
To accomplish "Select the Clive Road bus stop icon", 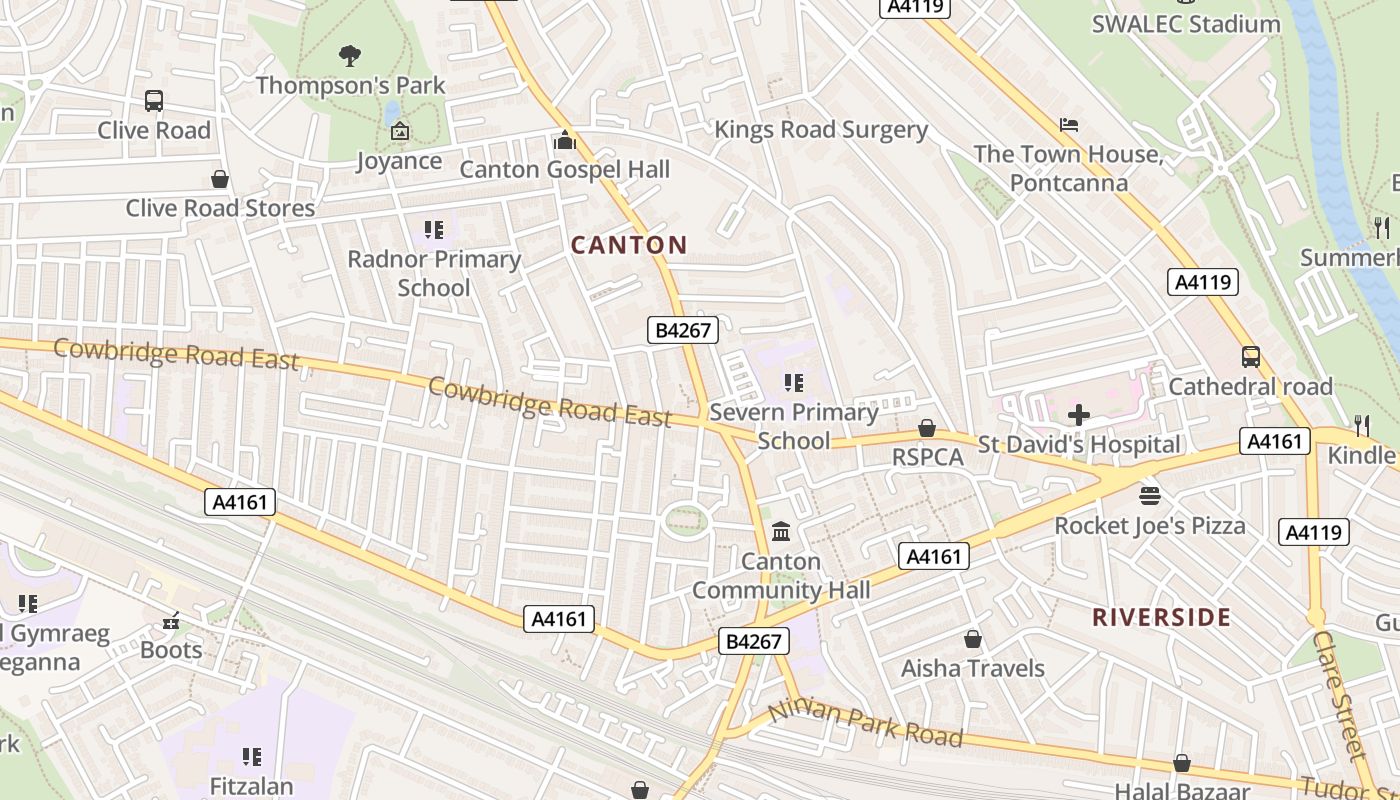I will point(153,101).
